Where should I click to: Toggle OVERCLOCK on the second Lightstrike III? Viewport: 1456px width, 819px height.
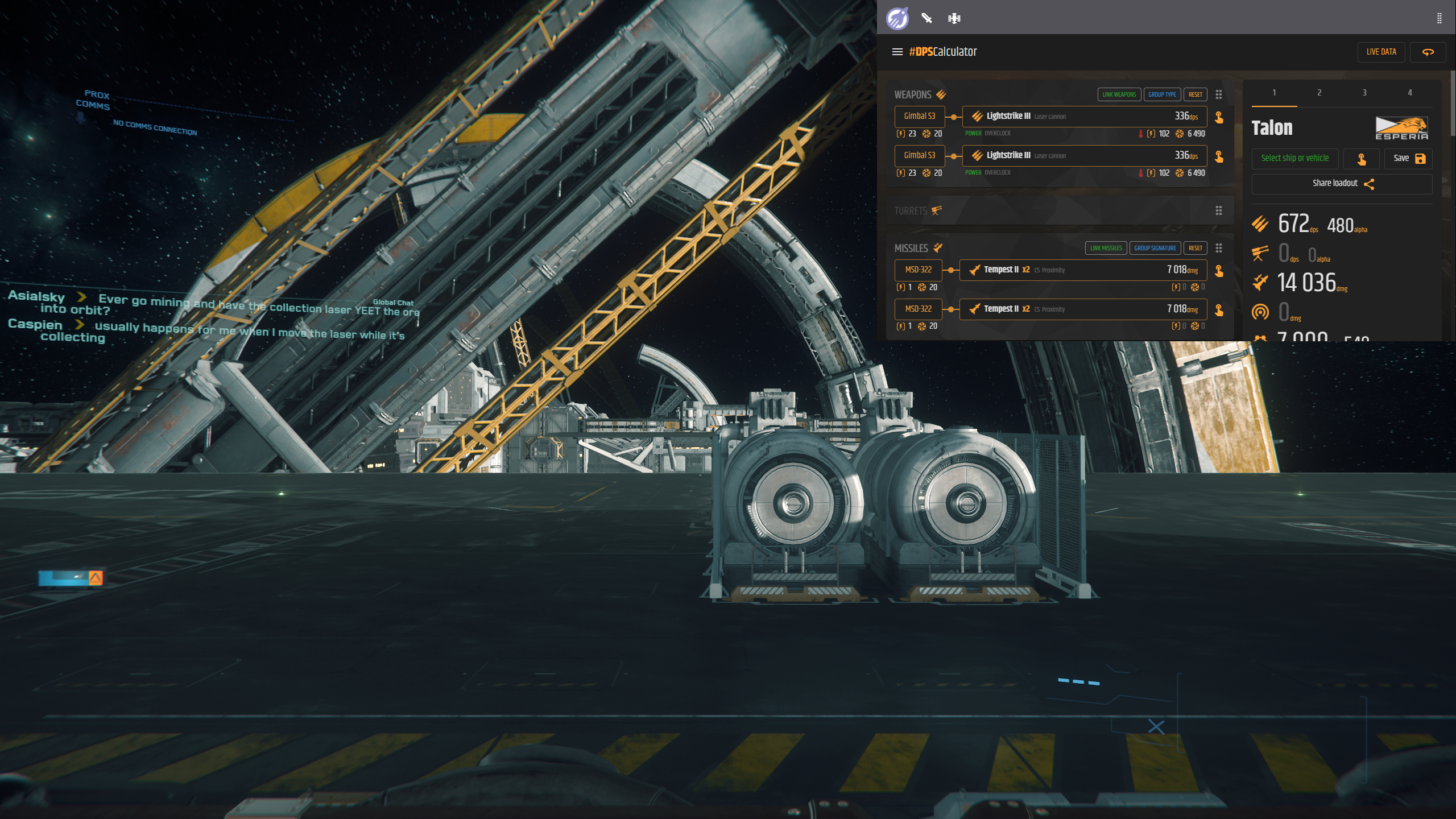pyautogui.click(x=998, y=172)
